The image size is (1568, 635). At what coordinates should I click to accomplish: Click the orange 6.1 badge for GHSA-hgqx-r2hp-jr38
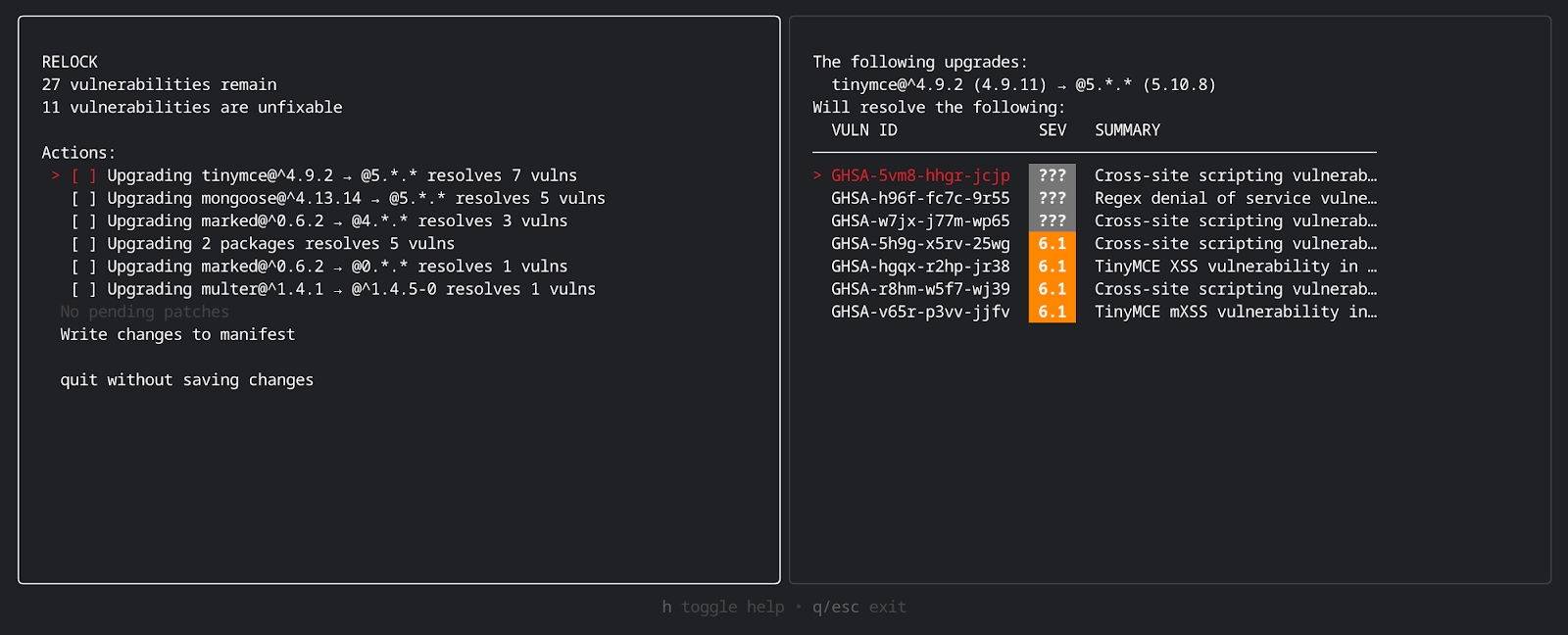click(1053, 266)
